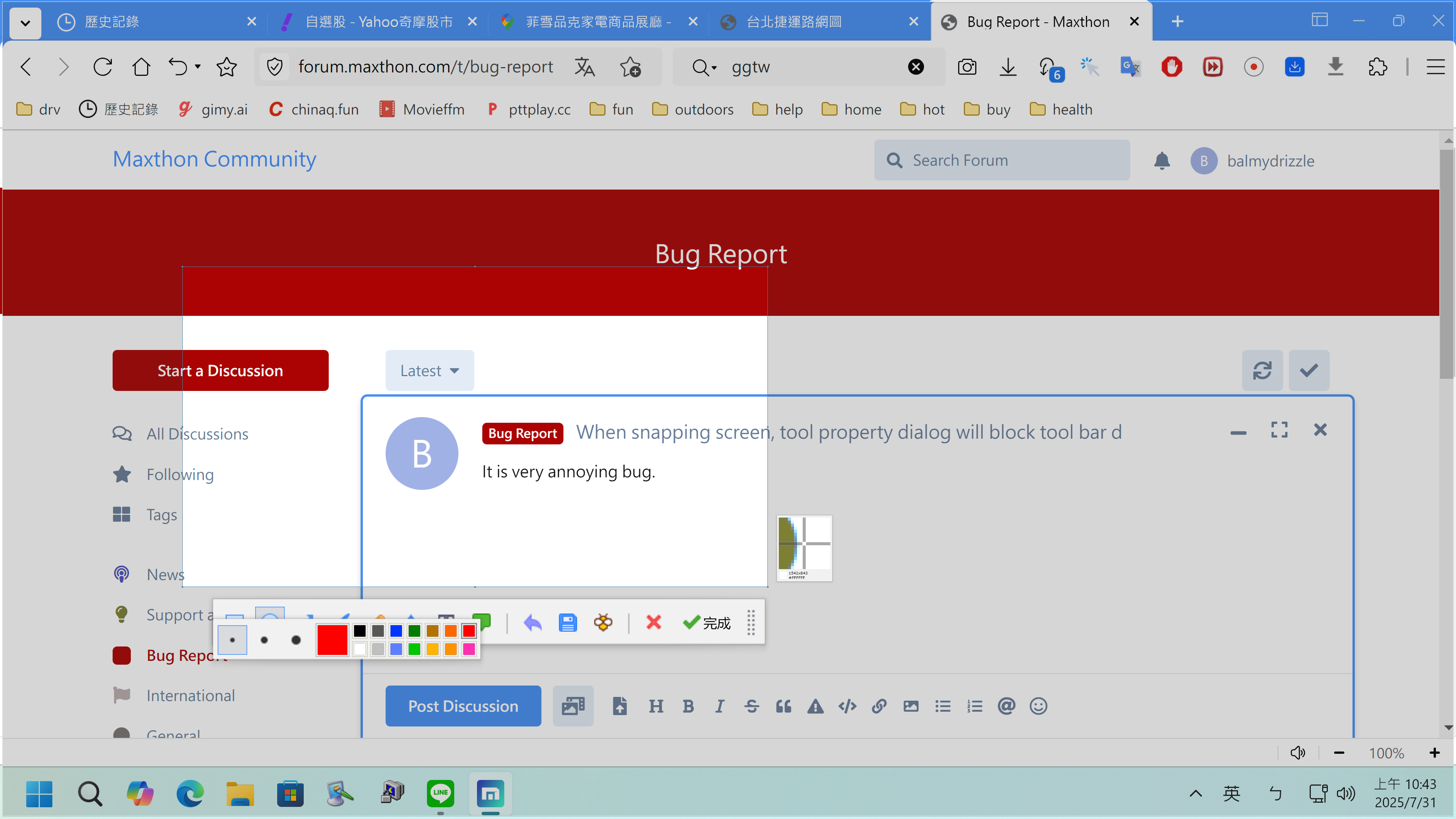Viewport: 1456px width, 819px height.
Task: Save the screenshot with the floppy icon
Action: pyautogui.click(x=568, y=623)
